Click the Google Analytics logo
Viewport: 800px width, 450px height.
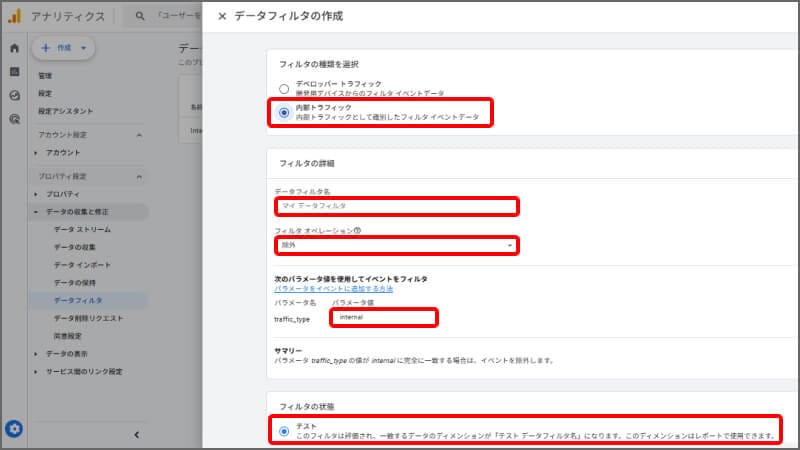(x=14, y=16)
